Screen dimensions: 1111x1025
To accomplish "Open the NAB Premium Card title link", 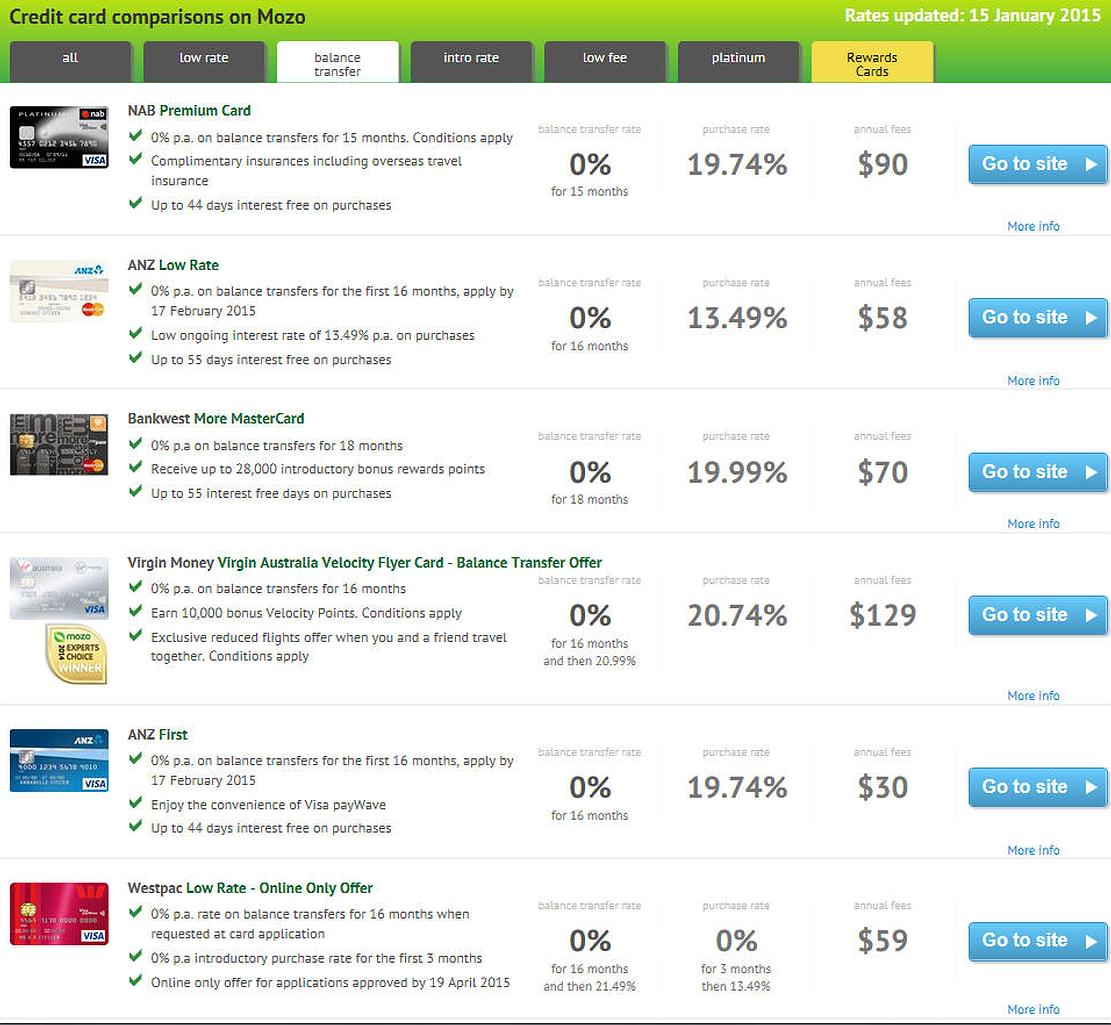I will coord(189,111).
